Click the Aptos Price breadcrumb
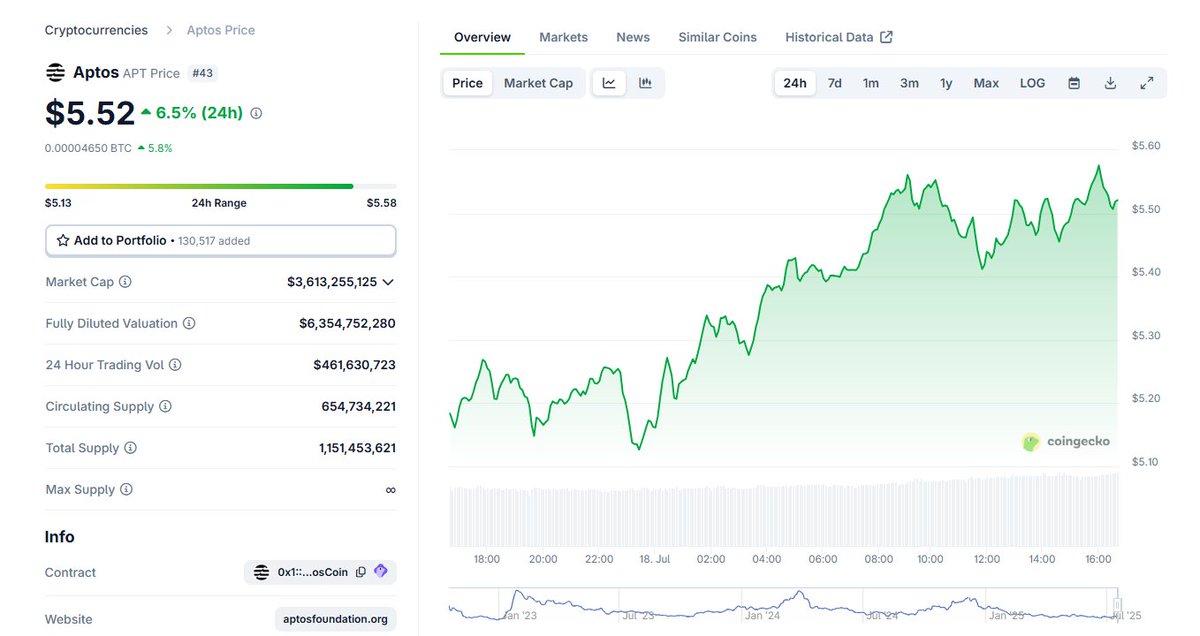The height and width of the screenshot is (636, 1200). 221,30
